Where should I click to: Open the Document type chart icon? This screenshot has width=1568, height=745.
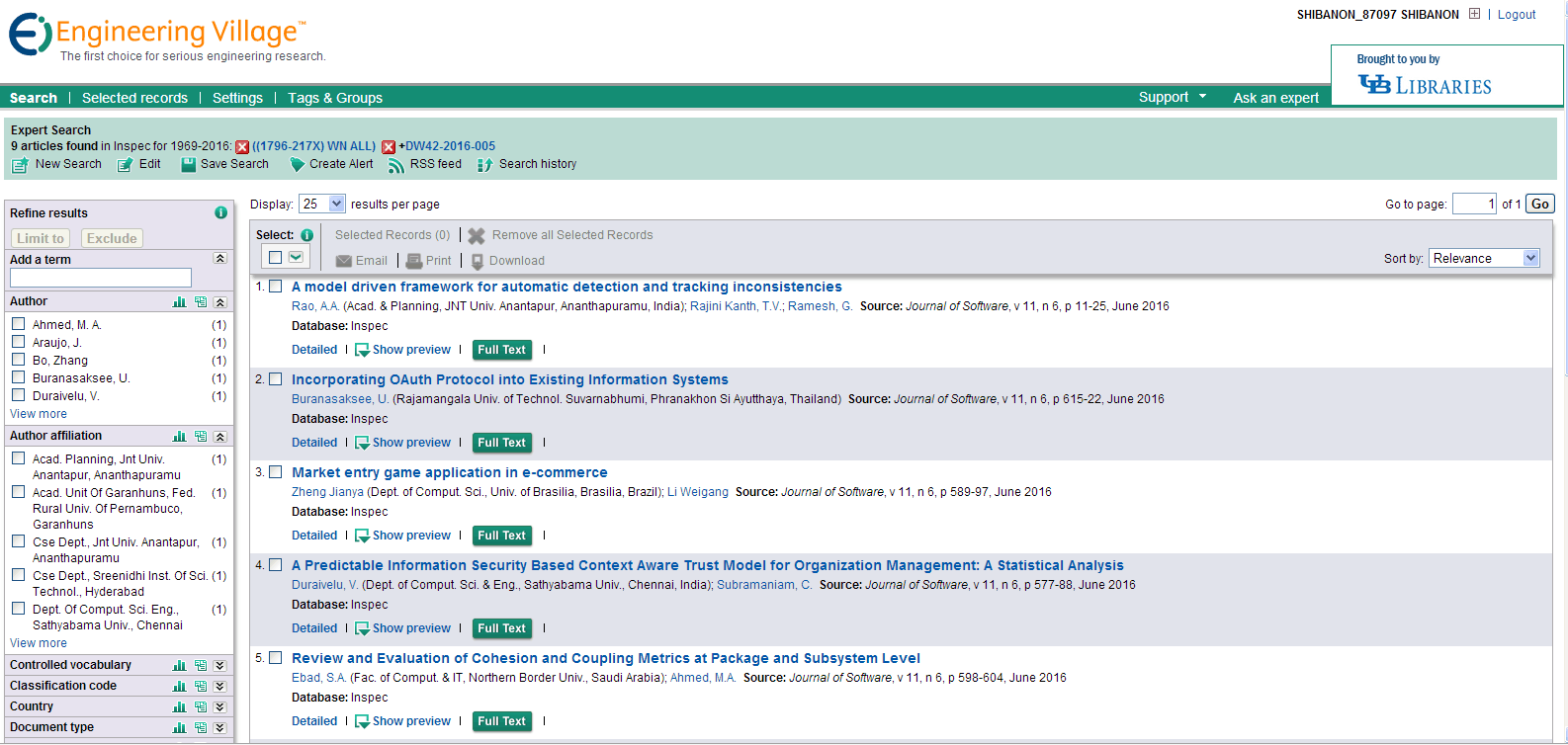click(180, 727)
